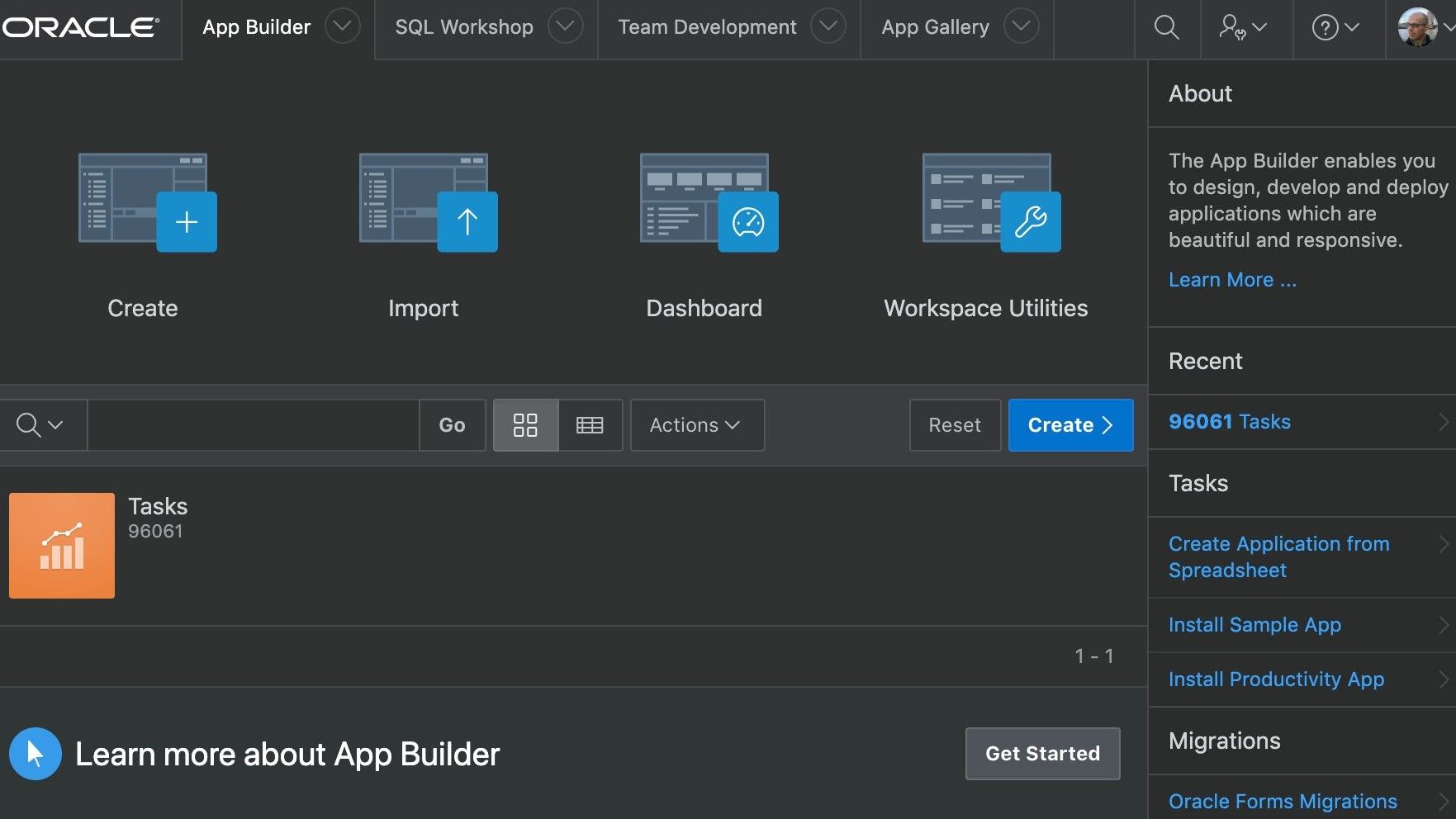Click the user profile avatar
Screen dimensions: 1456x819
[1417, 27]
